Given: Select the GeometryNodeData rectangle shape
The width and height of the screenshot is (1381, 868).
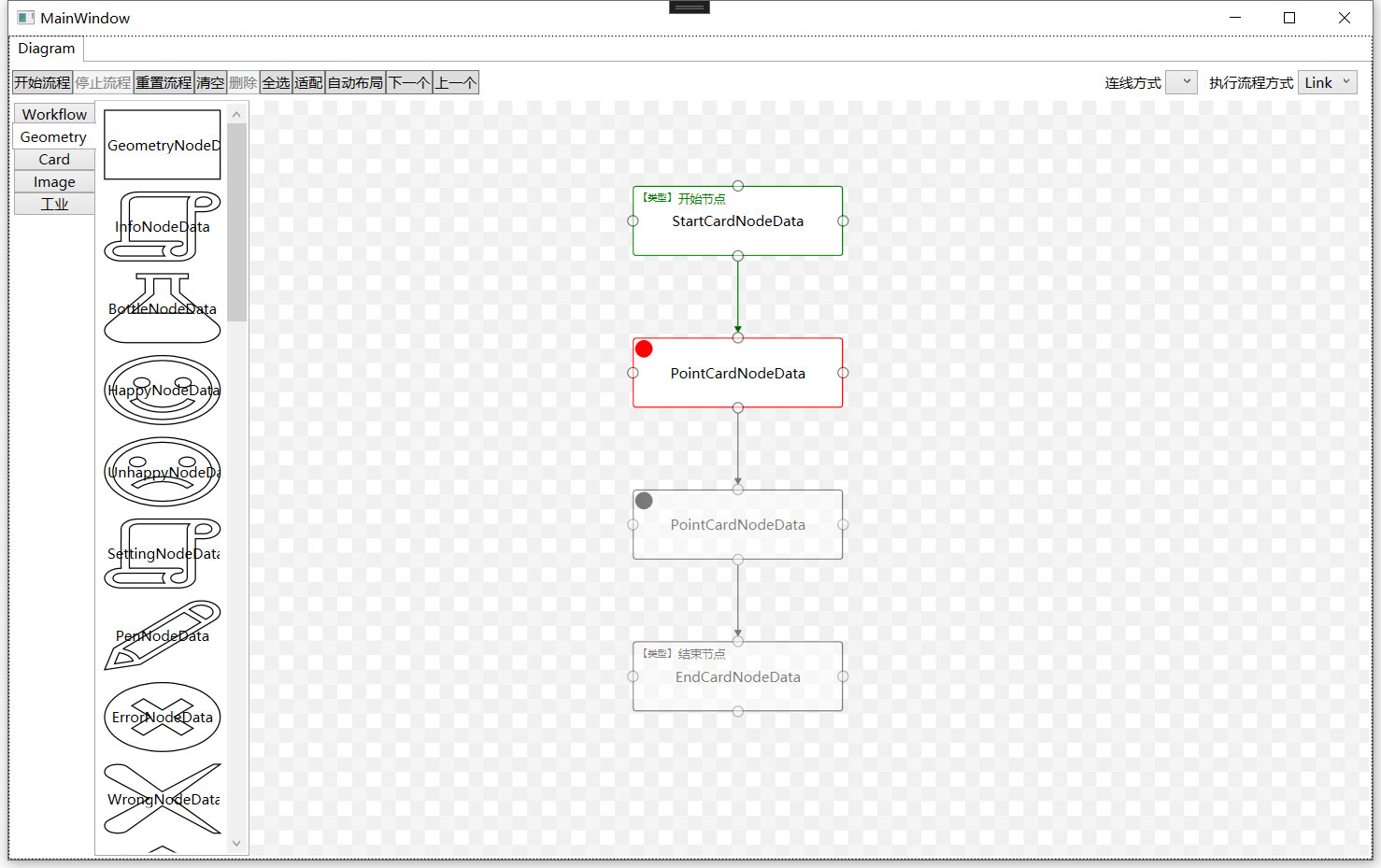Looking at the screenshot, I should 163,145.
